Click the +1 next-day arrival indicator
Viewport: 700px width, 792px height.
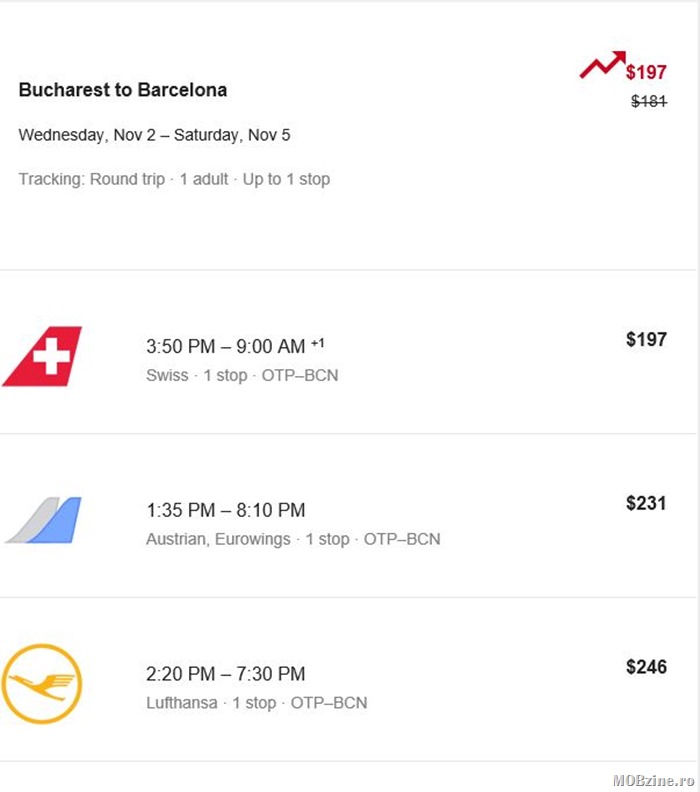318,343
